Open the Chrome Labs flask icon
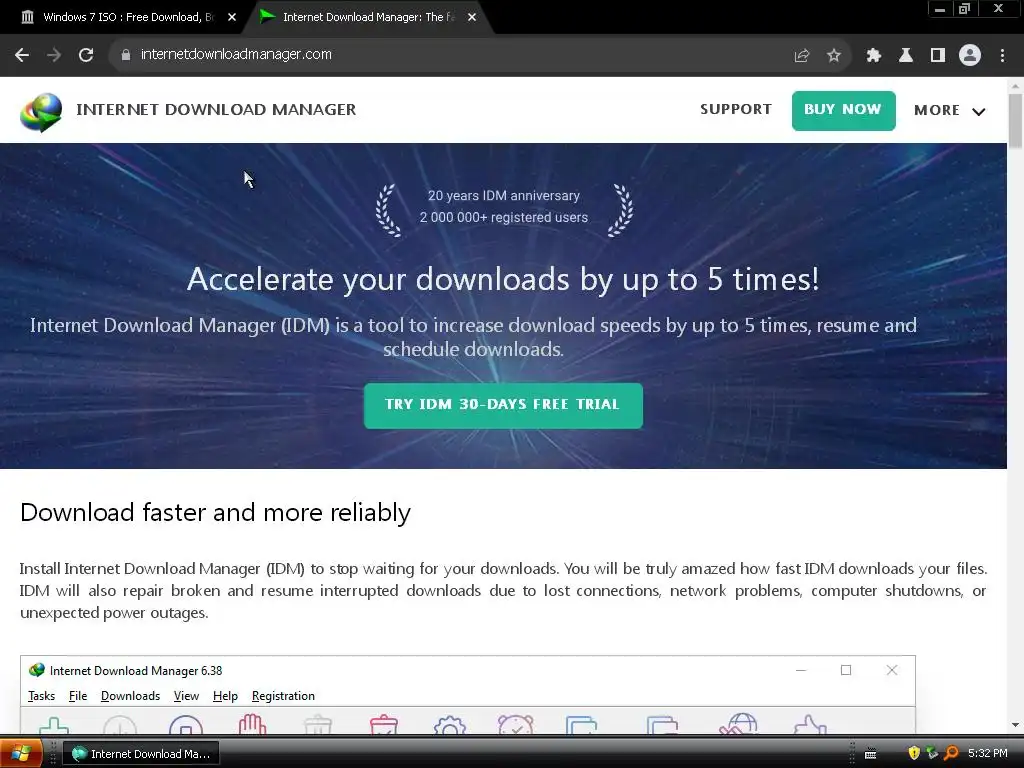Image resolution: width=1024 pixels, height=768 pixels. (906, 56)
